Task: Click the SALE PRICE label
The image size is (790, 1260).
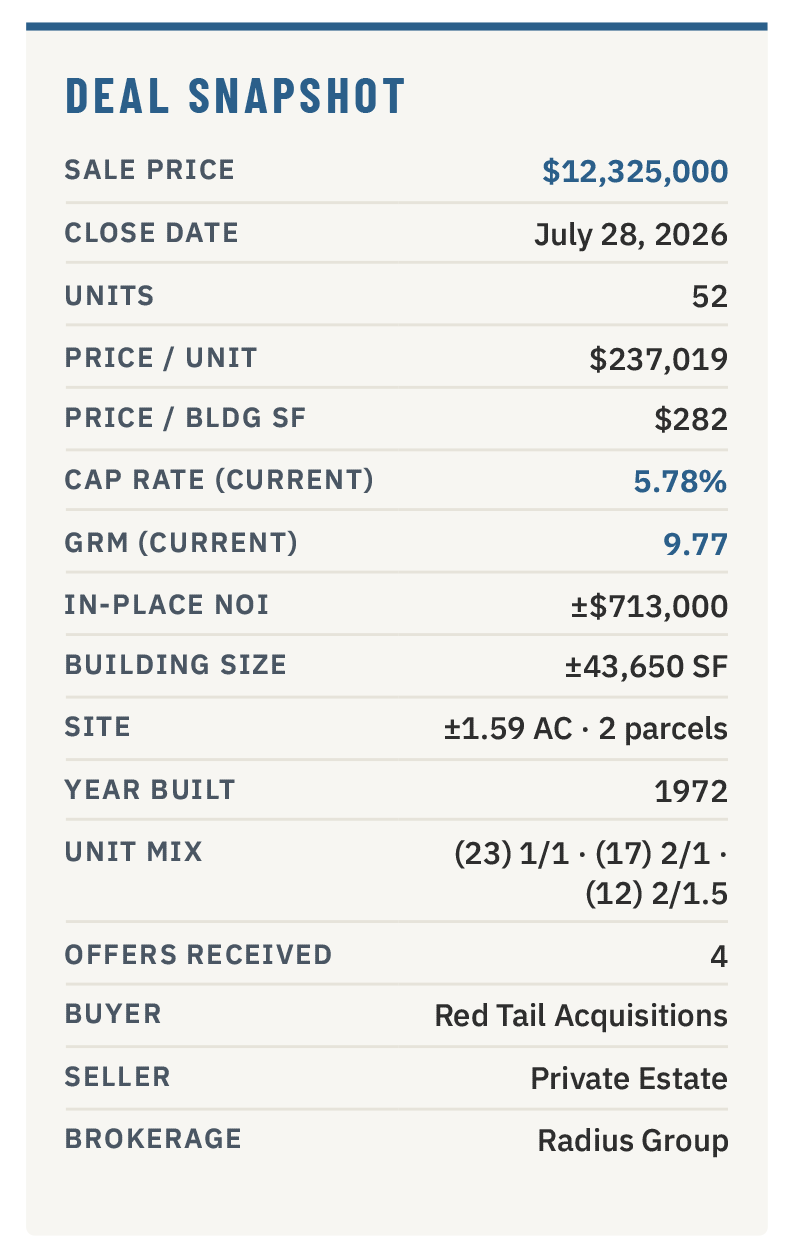Action: coord(150,170)
